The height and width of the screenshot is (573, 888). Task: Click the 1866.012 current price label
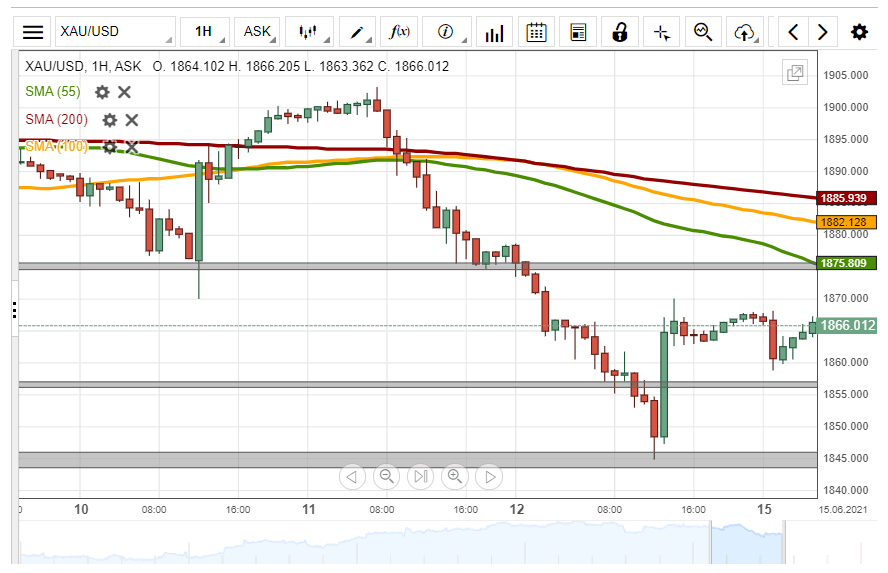pos(846,326)
